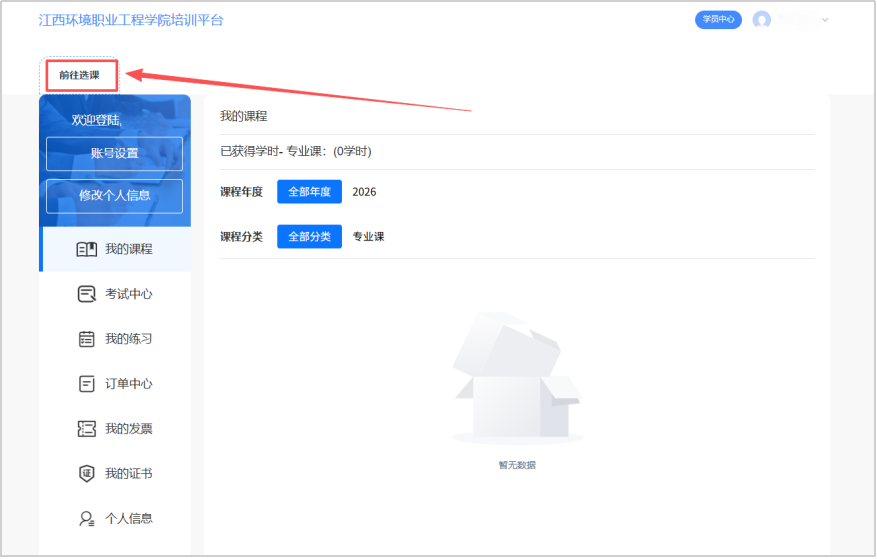Viewport: 877px width, 559px height.
Task: Click the 江西环境职业工程学院培训平台 title
Action: click(131, 20)
